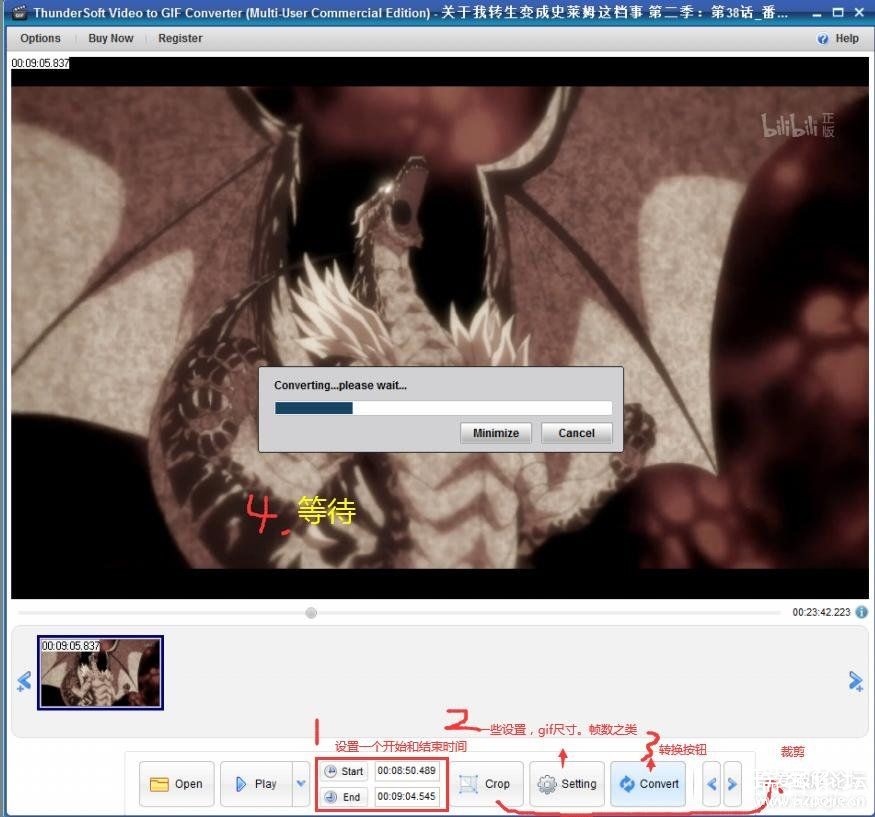Screen dimensions: 875x817
Task: Open the Buy Now menu item
Action: 110,39
